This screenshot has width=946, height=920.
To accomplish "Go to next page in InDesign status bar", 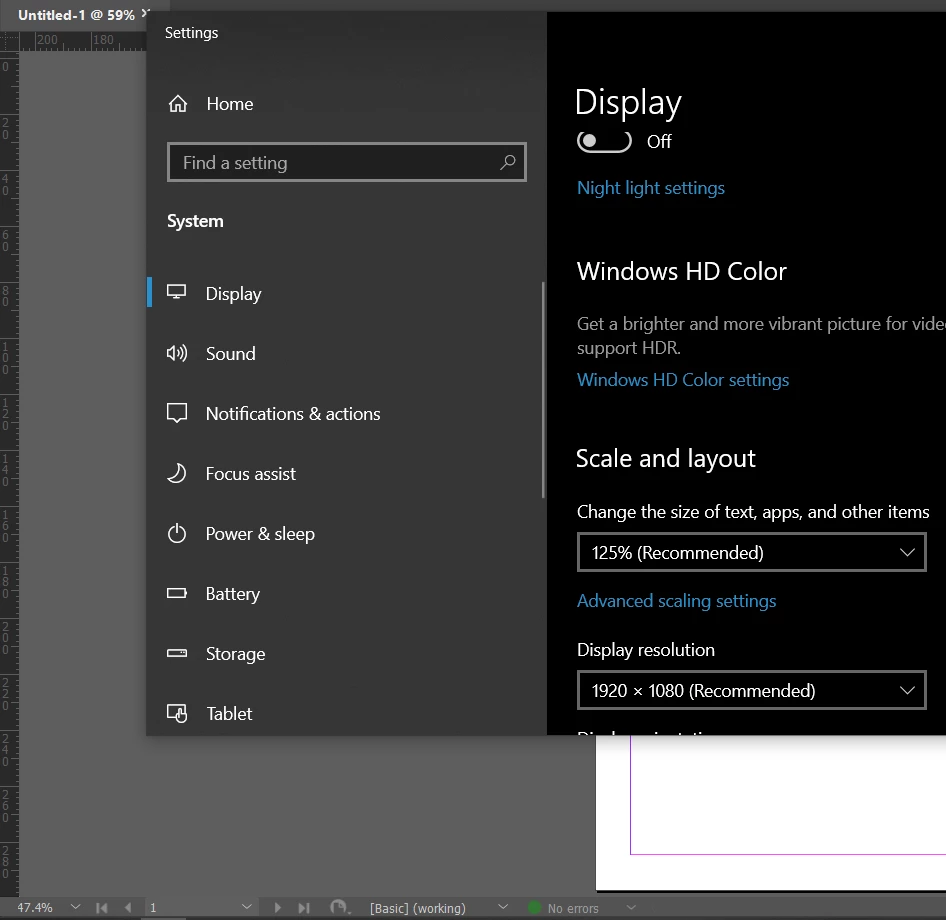I will 278,907.
